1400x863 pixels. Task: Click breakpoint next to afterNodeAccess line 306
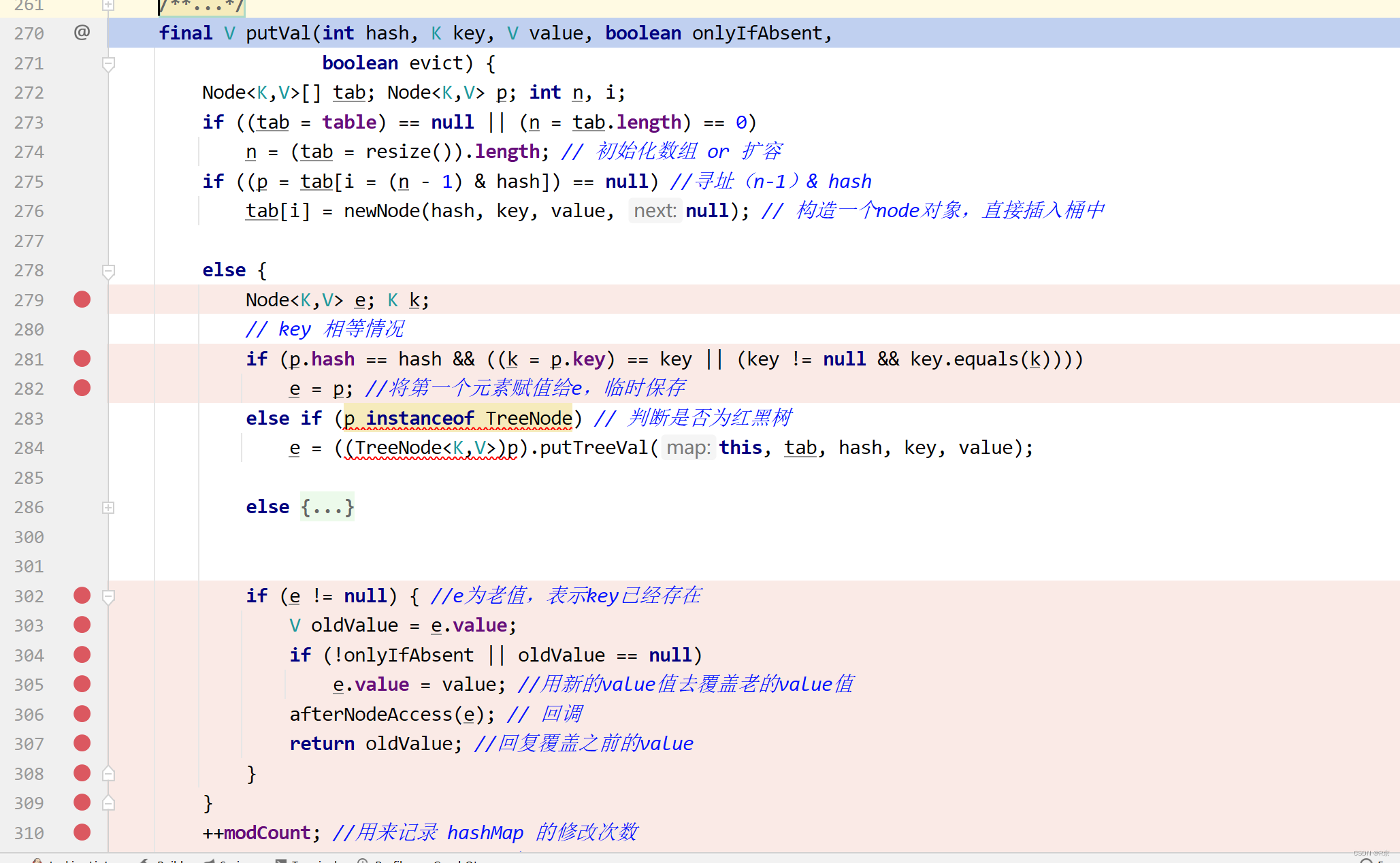point(82,714)
